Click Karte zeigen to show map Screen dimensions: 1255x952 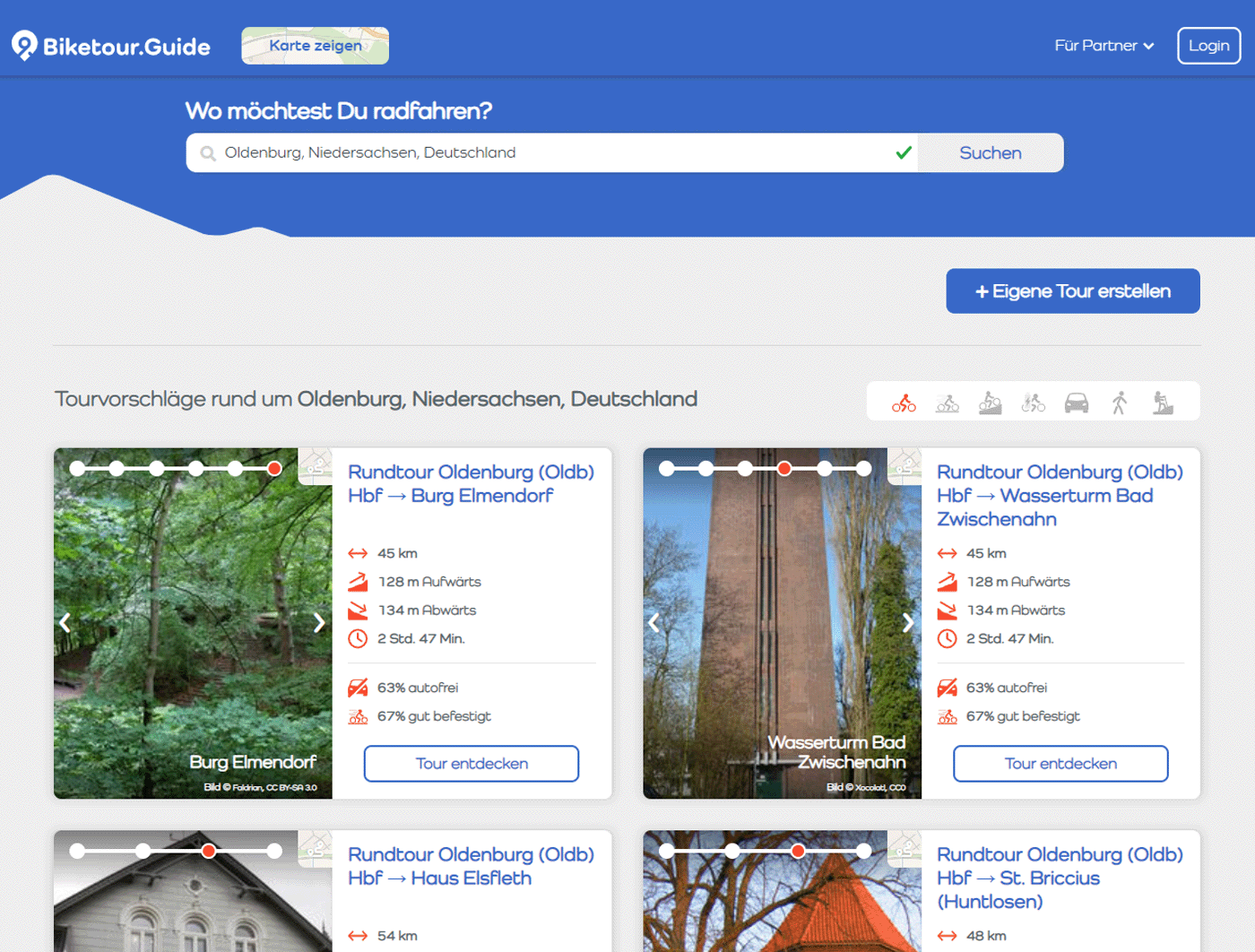315,46
